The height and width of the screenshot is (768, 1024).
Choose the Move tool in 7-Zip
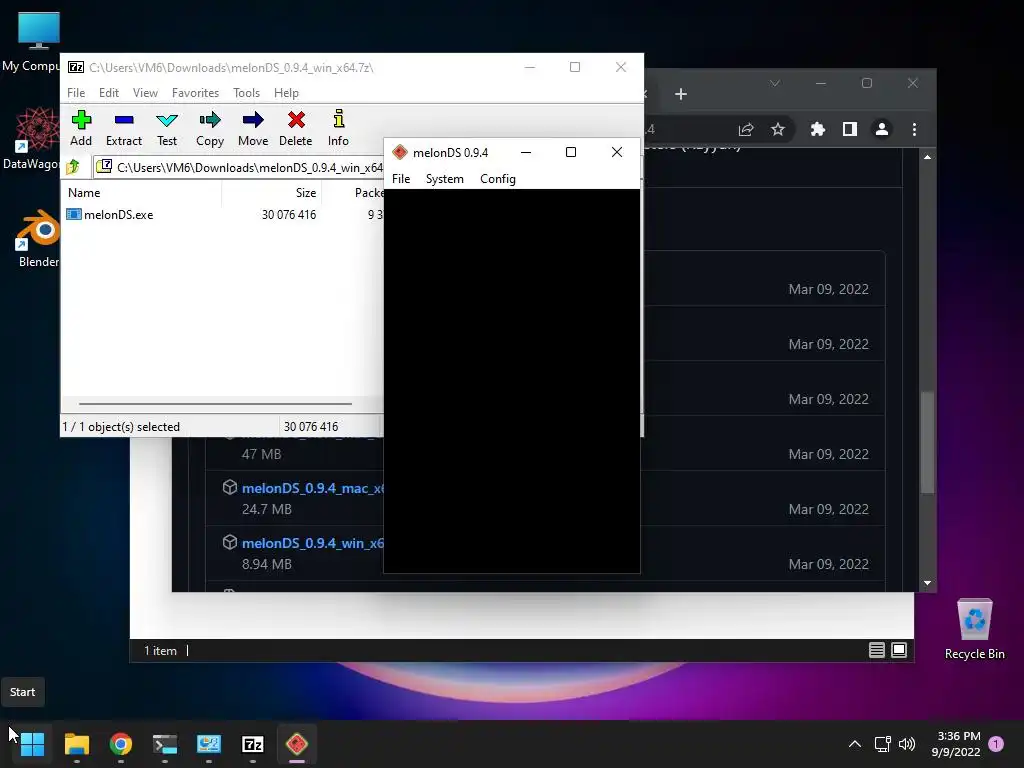[253, 128]
